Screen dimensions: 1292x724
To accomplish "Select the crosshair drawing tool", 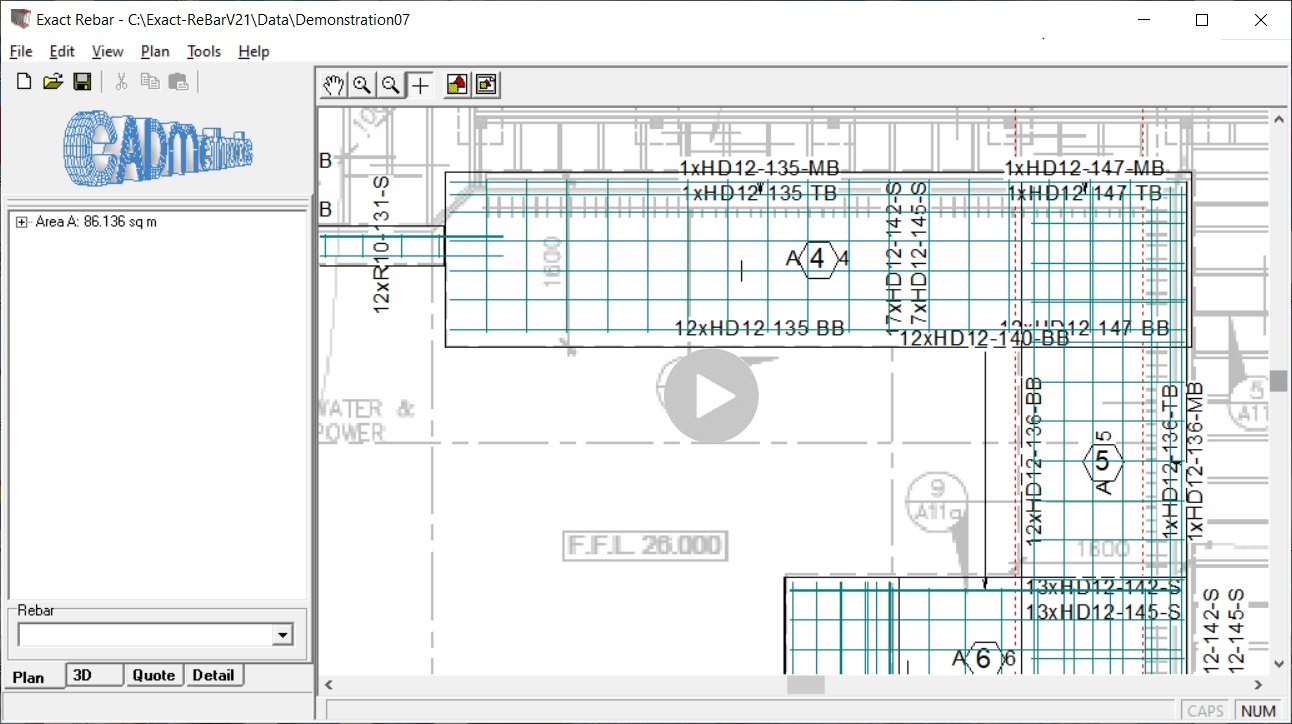I will click(420, 85).
